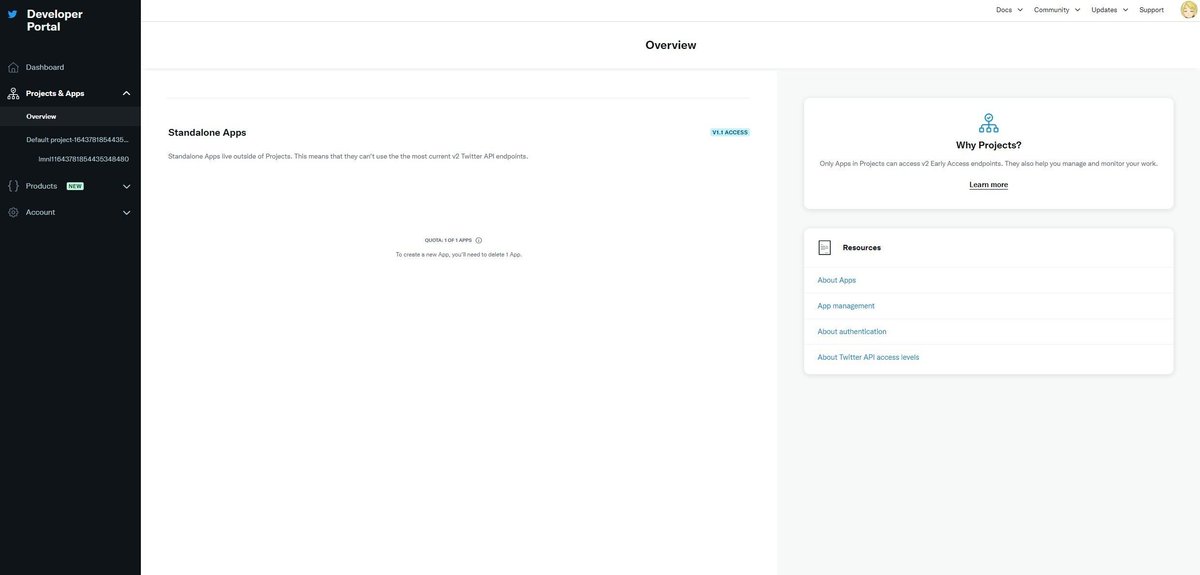Viewport: 1200px width, 575px height.
Task: Select Overview in the sidebar
Action: (x=41, y=116)
